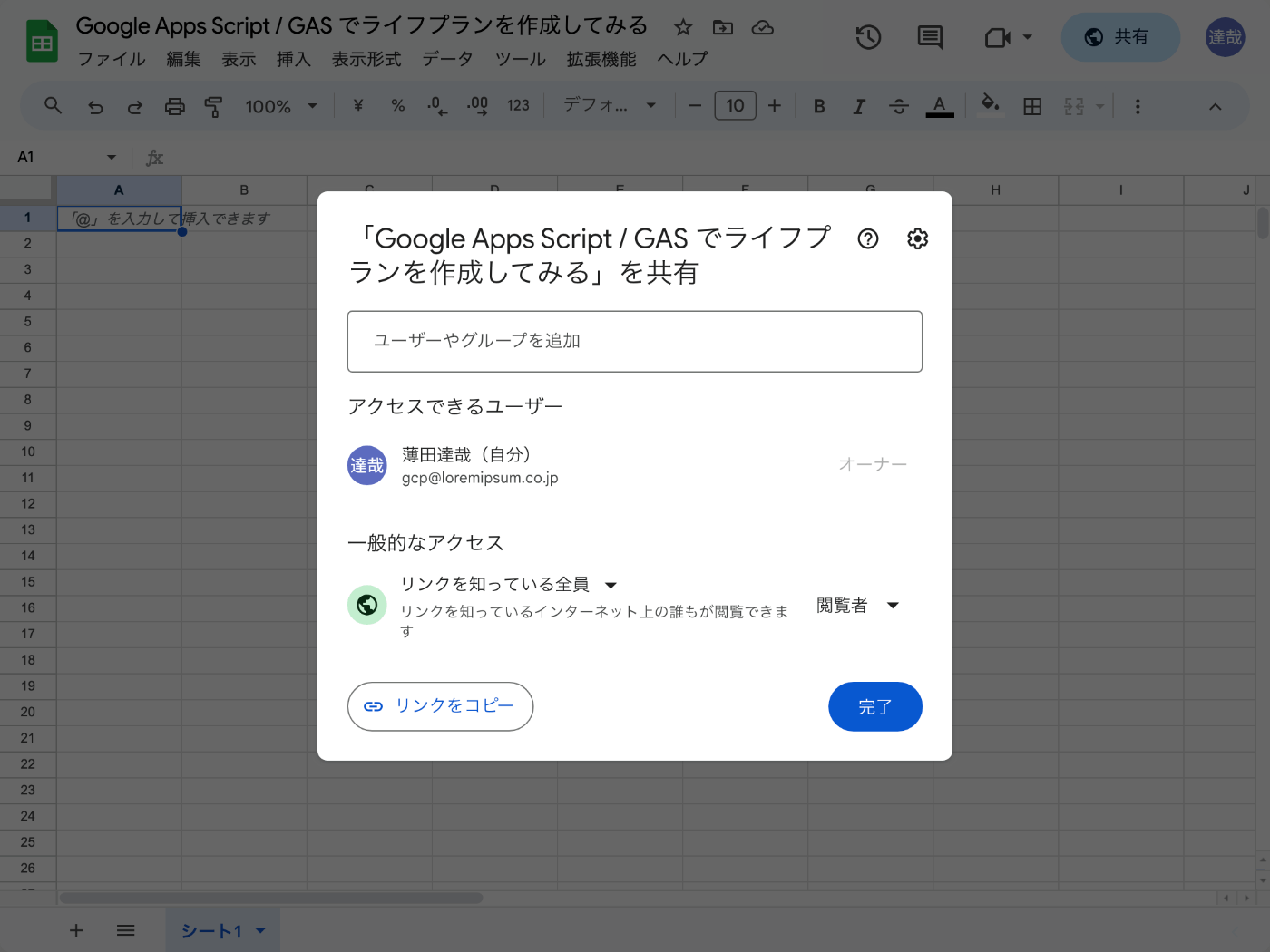Change link access type dropdown

pos(510,585)
